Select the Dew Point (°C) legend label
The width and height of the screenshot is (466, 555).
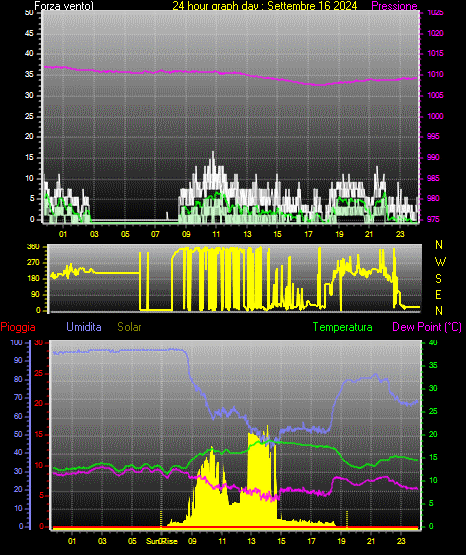(427, 327)
